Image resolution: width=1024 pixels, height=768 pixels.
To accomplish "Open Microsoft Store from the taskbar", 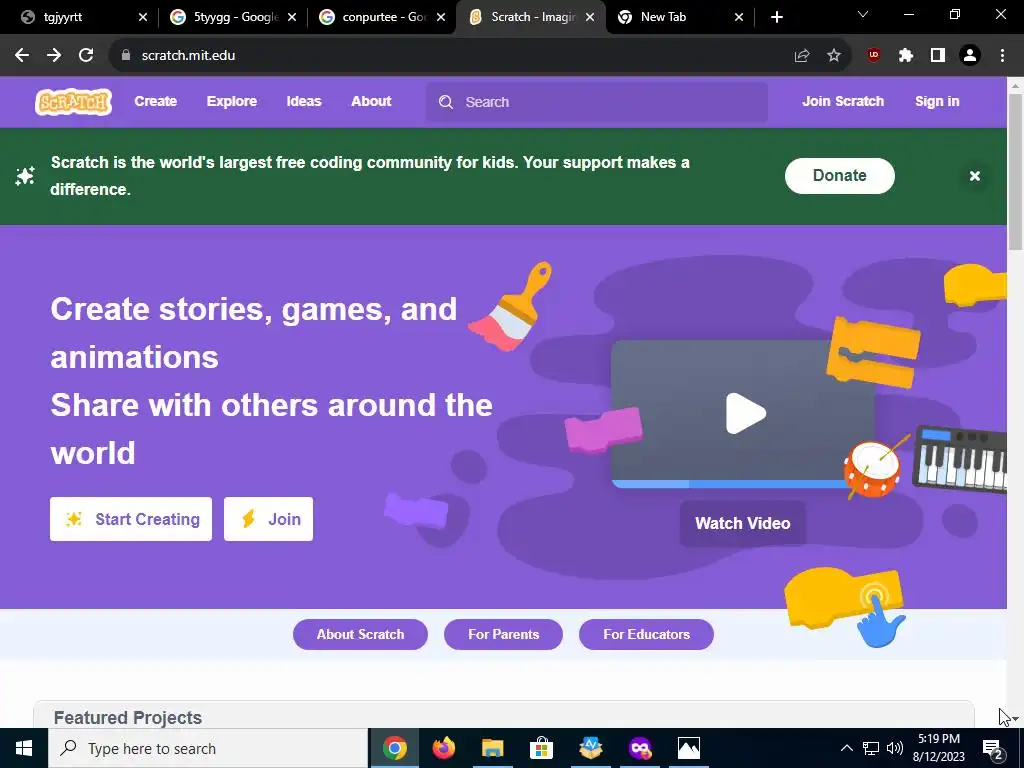I will [x=541, y=748].
